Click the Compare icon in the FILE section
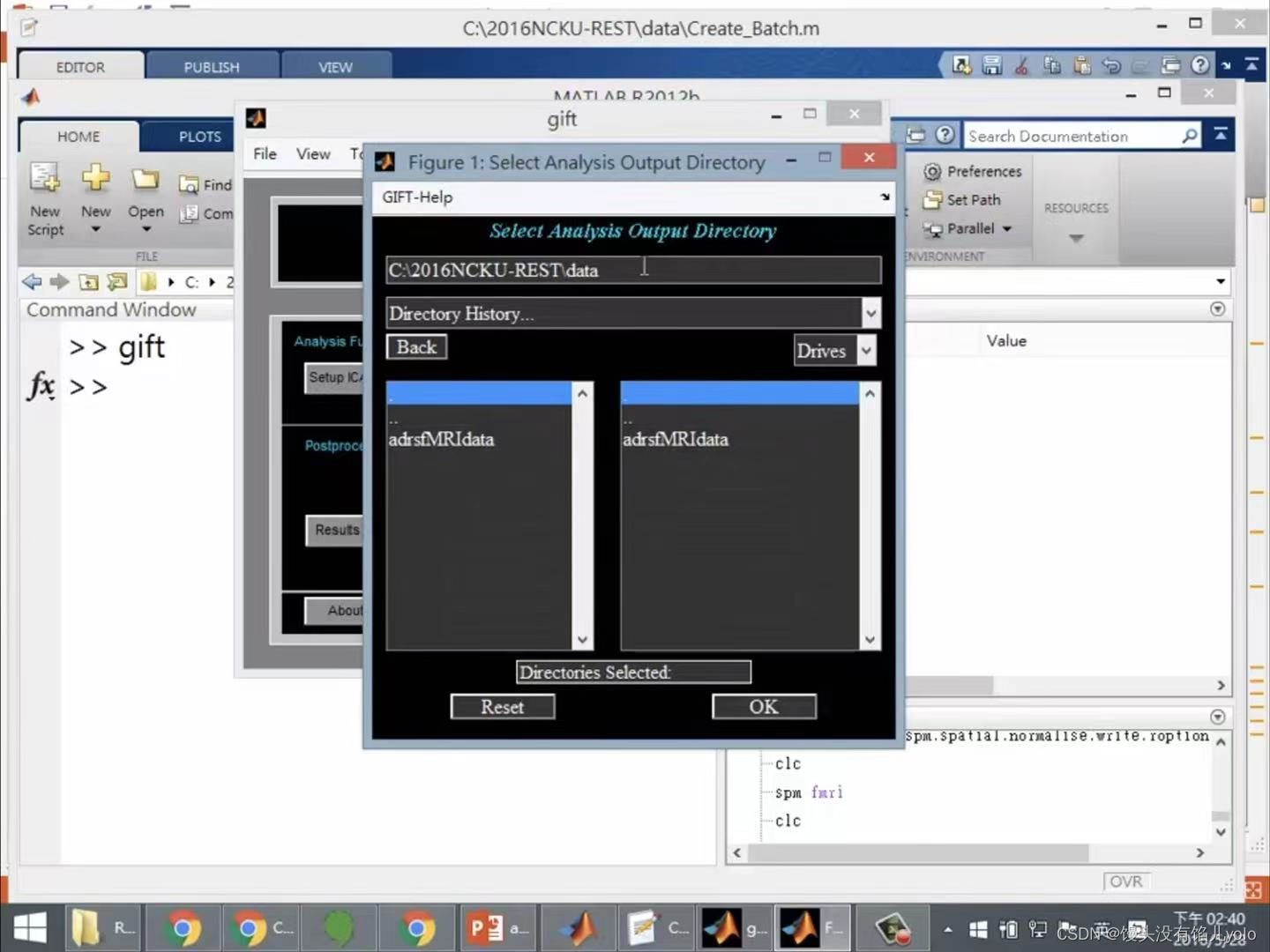Viewport: 1270px width, 952px height. (188, 213)
